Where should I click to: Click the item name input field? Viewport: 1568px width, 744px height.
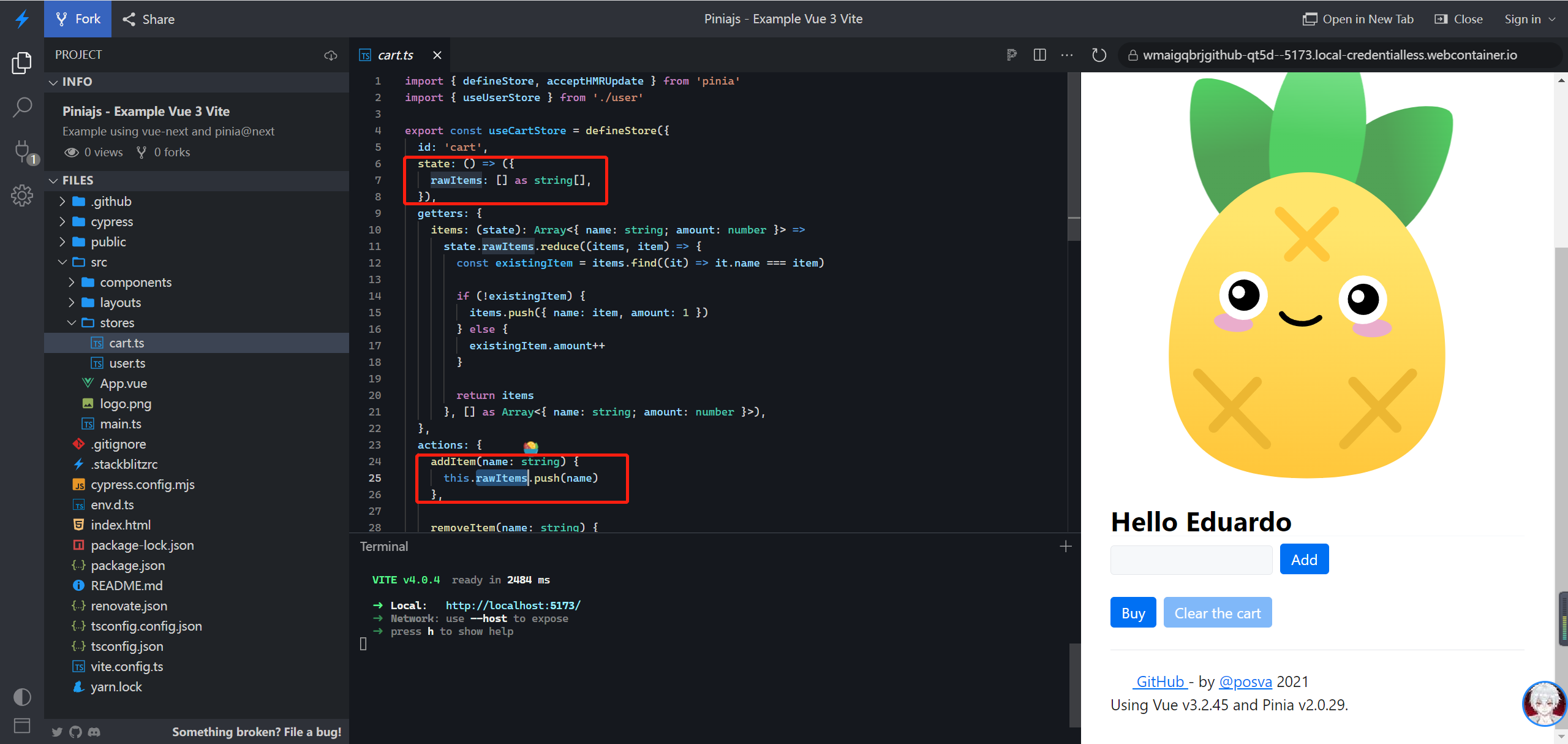(x=1191, y=560)
